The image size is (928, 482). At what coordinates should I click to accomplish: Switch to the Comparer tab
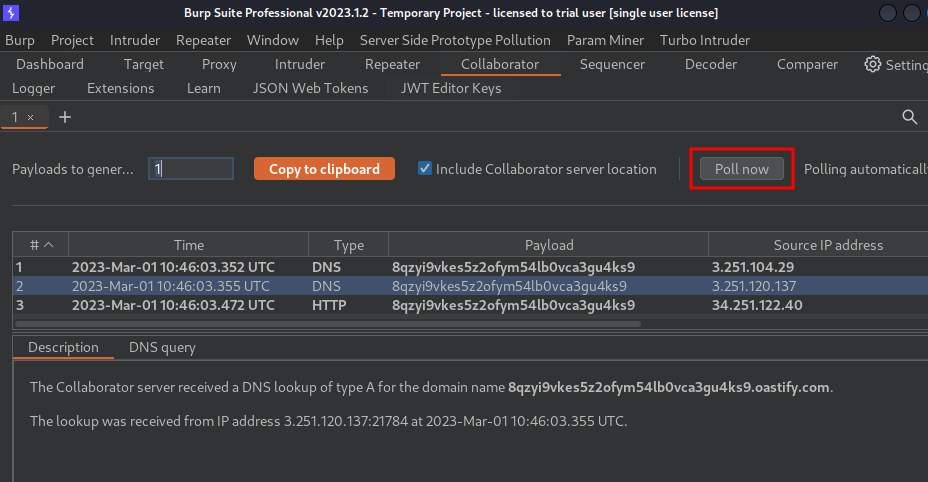pyautogui.click(x=807, y=64)
